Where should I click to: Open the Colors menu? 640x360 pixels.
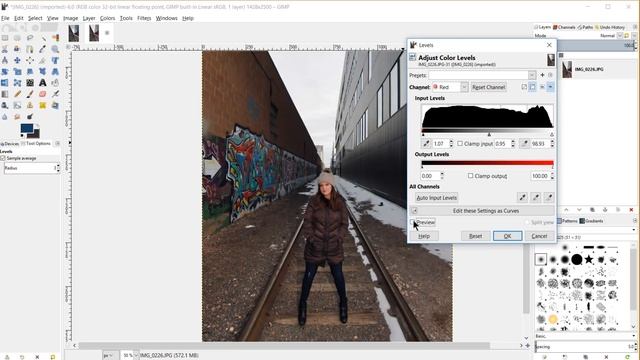point(107,18)
